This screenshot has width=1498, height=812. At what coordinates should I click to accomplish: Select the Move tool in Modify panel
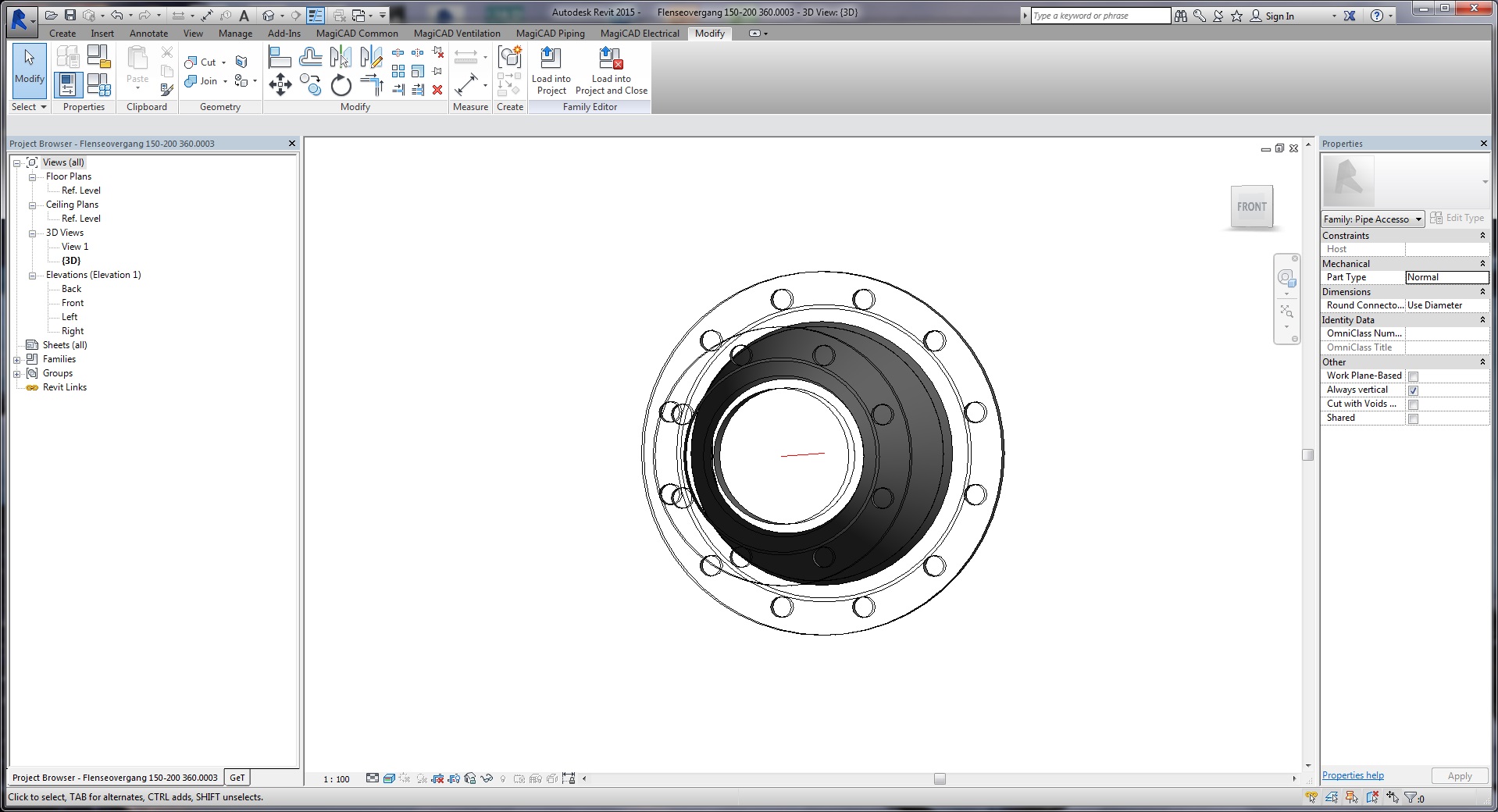coord(280,84)
